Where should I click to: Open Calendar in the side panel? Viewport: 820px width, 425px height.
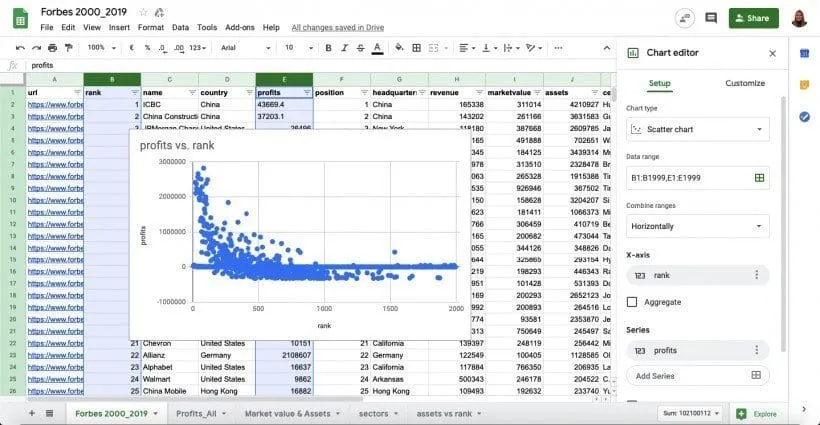coord(804,53)
